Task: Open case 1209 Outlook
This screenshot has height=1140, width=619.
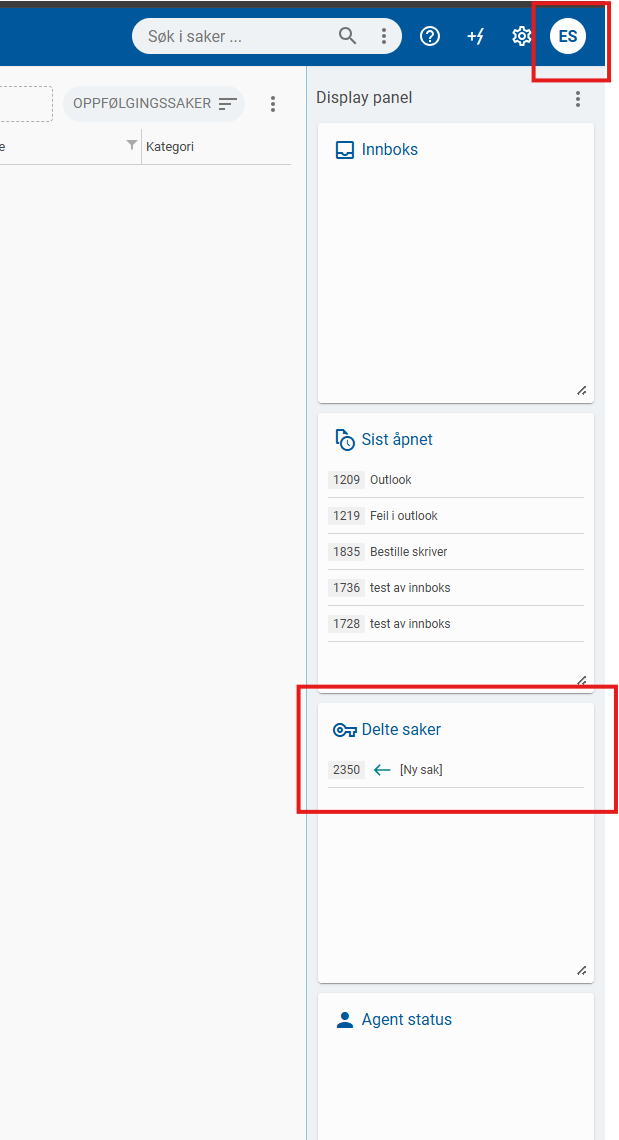Action: click(390, 480)
